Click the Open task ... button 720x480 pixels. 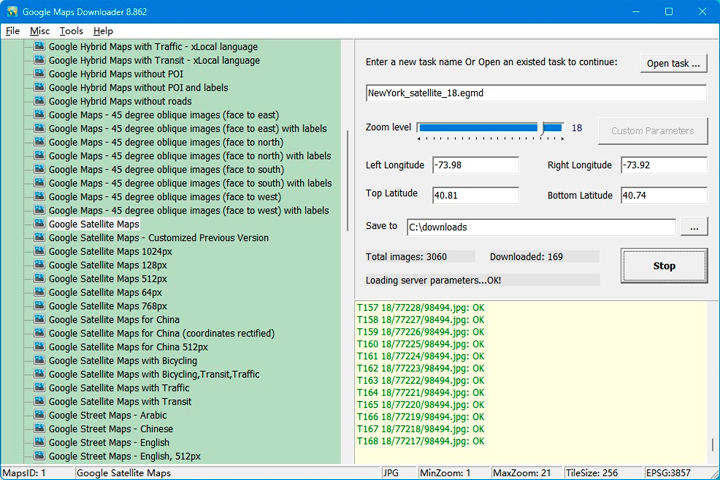673,63
